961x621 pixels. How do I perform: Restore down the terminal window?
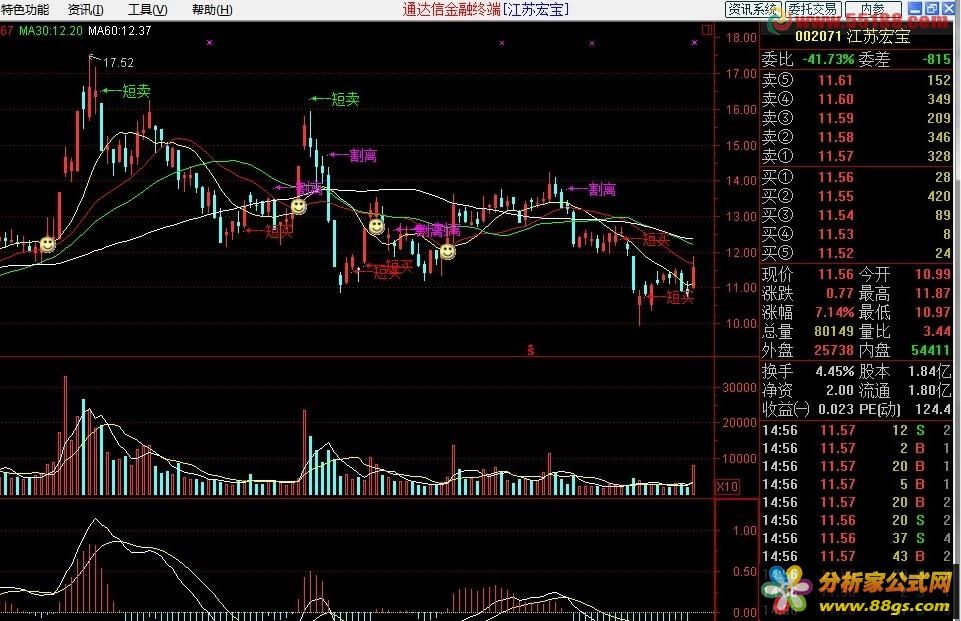point(931,9)
